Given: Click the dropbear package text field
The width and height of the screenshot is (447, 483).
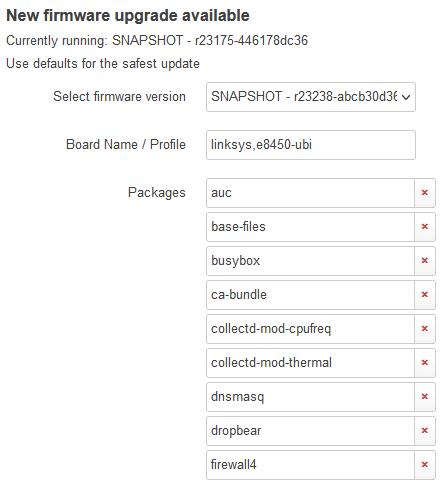Looking at the screenshot, I should [310, 431].
